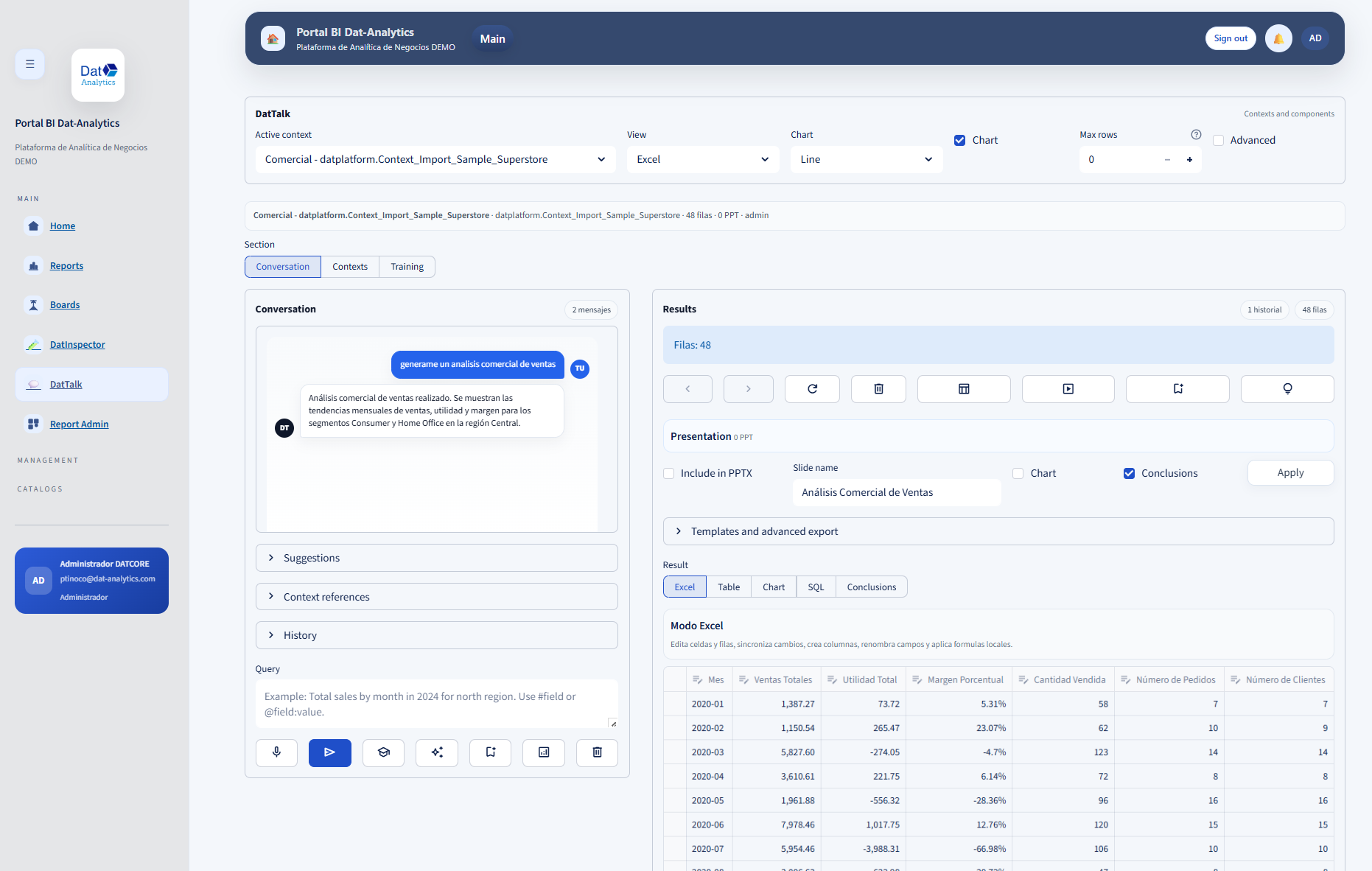
Task: Uncheck the Chart checkbox in the DatTalk panel
Action: 959,140
